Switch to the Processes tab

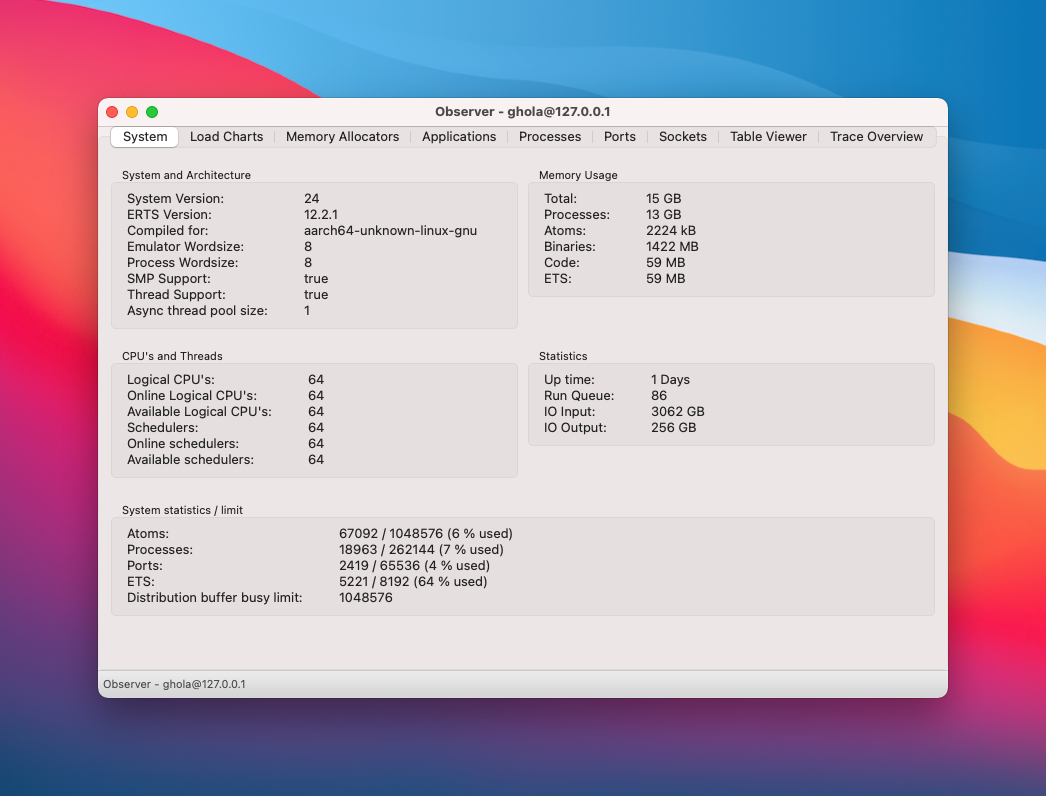pos(549,137)
